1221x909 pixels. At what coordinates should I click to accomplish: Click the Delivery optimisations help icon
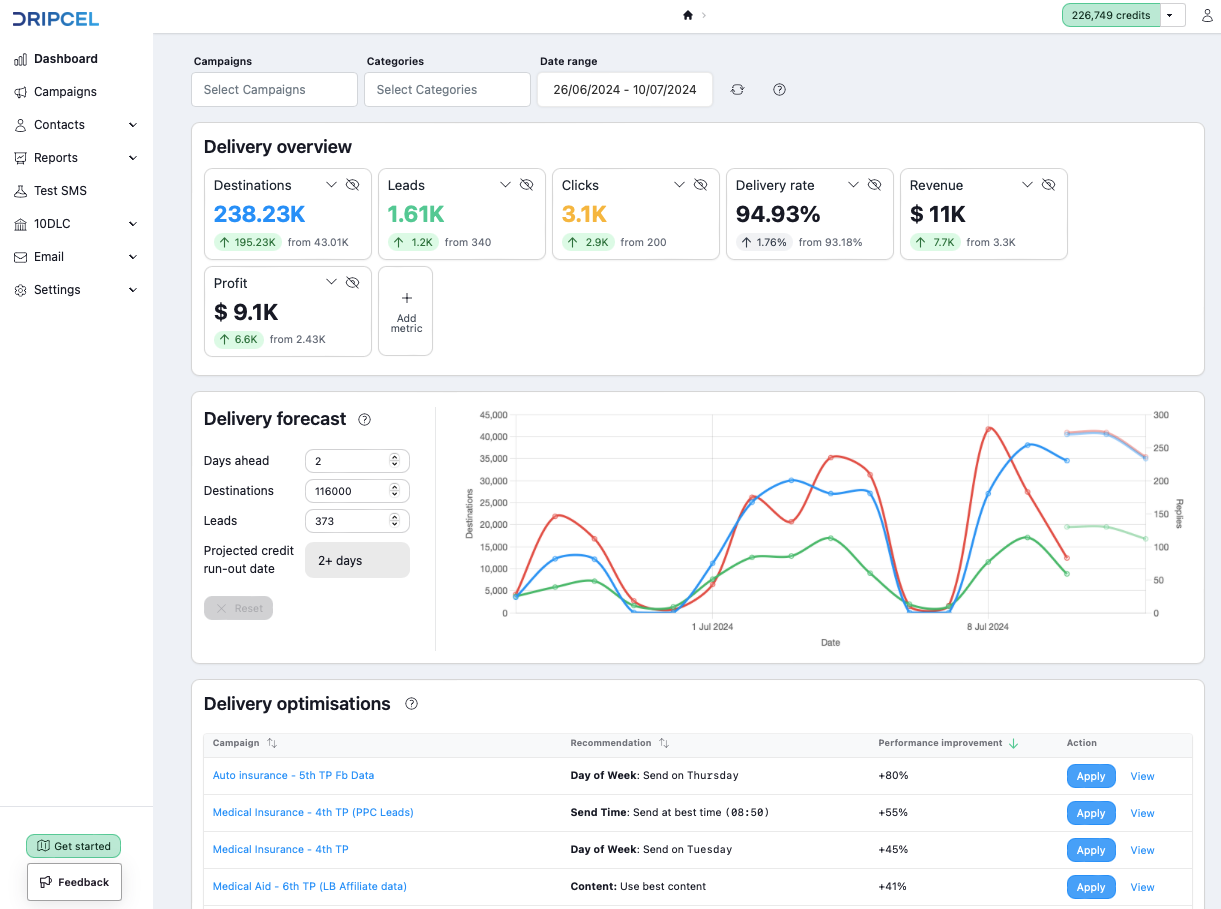[411, 704]
